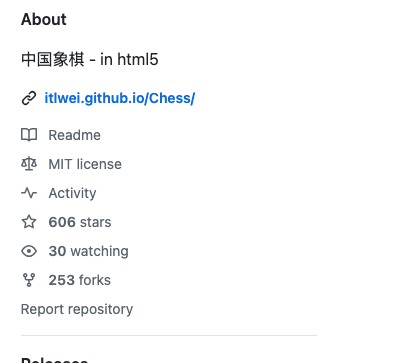Click the divider line below Report repository
409x363 pixels.
169,336
